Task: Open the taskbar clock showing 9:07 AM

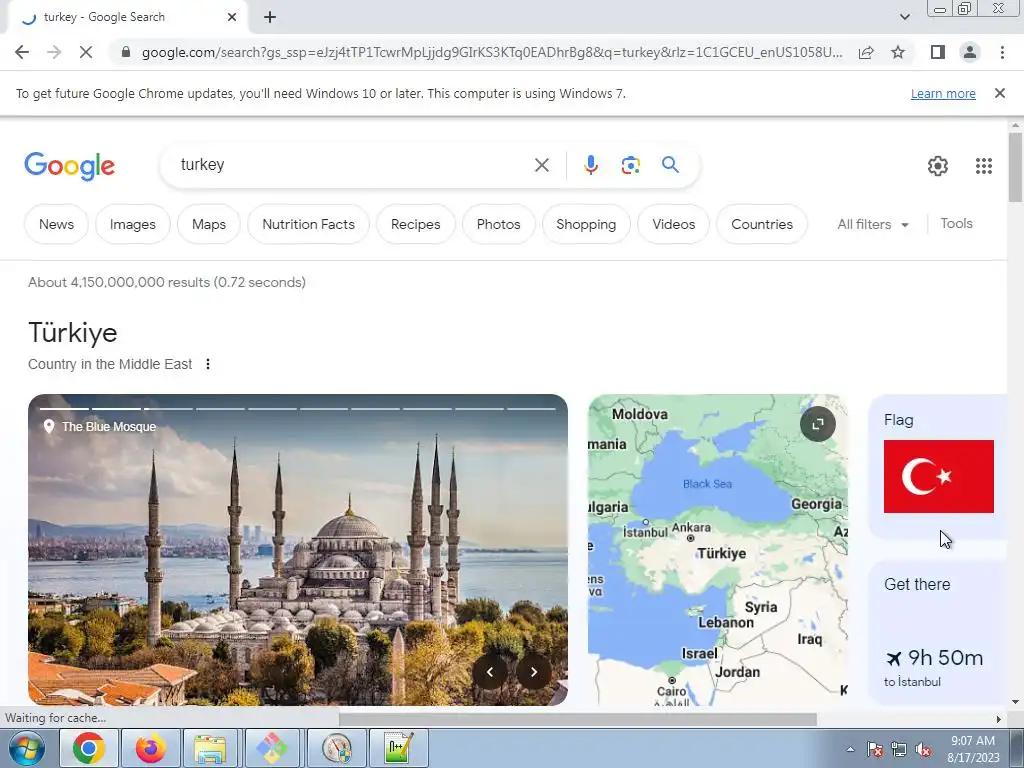Action: coord(973,749)
